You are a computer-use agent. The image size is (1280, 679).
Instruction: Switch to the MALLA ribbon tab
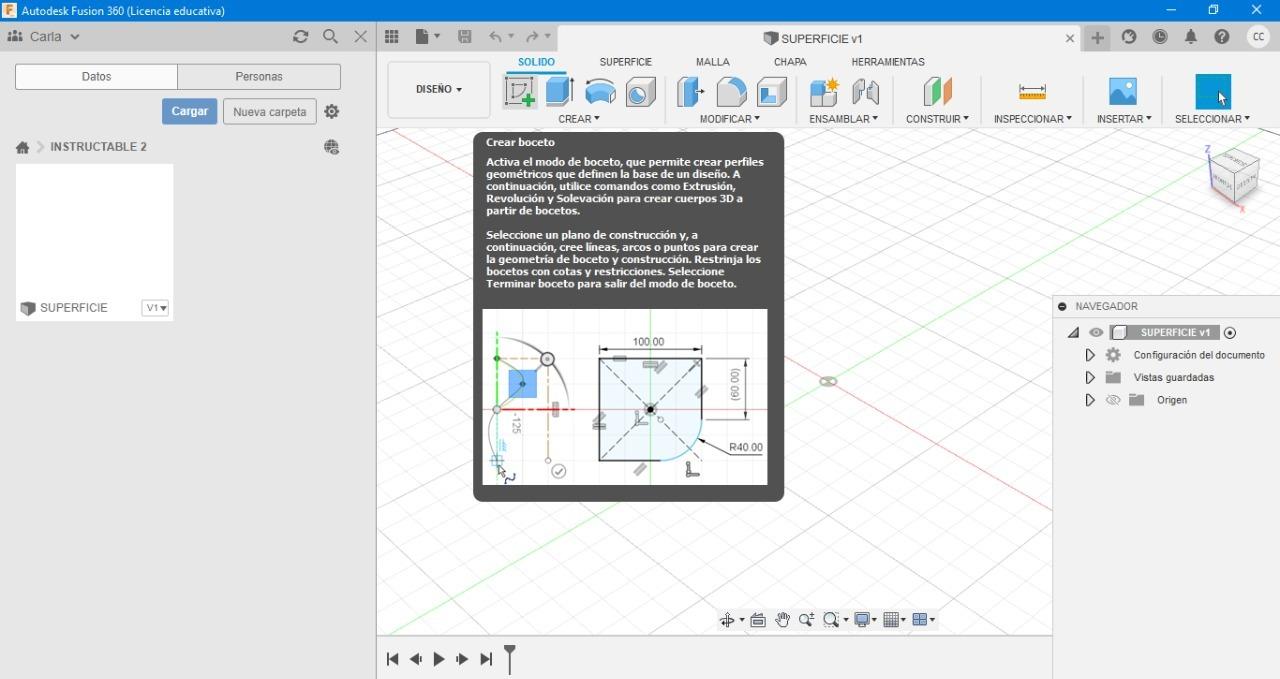click(713, 62)
